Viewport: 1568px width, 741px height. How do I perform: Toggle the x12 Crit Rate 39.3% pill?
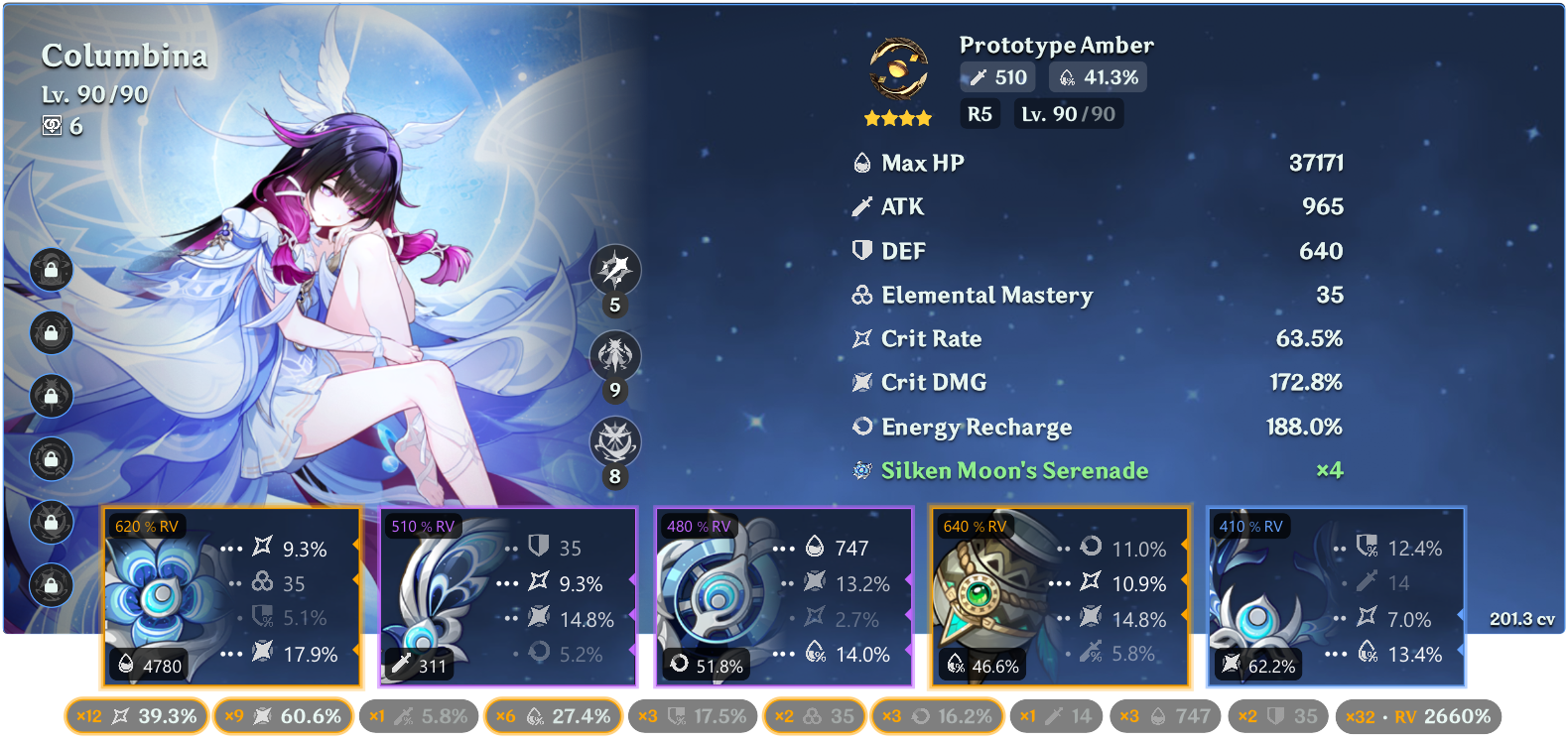137,716
